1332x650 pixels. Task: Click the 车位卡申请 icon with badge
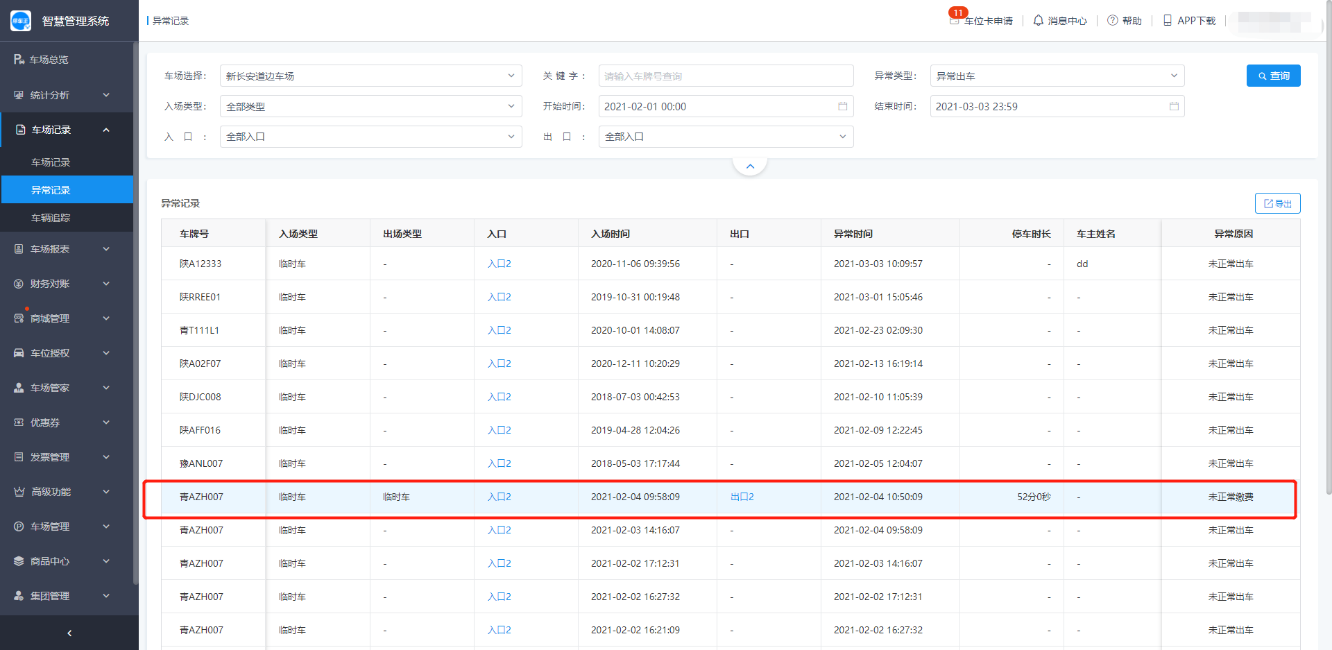955,20
